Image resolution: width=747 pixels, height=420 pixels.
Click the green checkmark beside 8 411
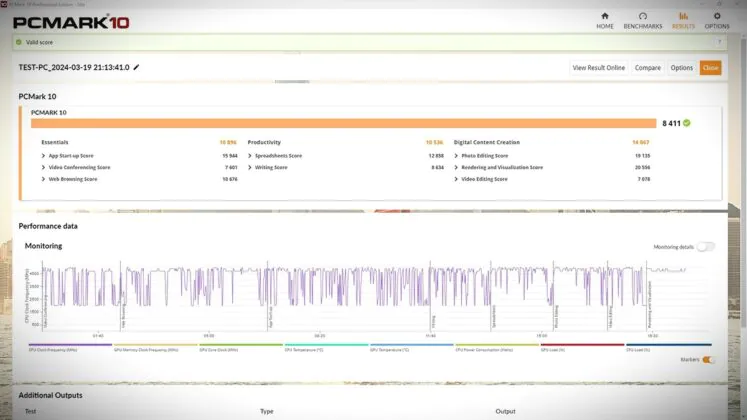pyautogui.click(x=686, y=123)
